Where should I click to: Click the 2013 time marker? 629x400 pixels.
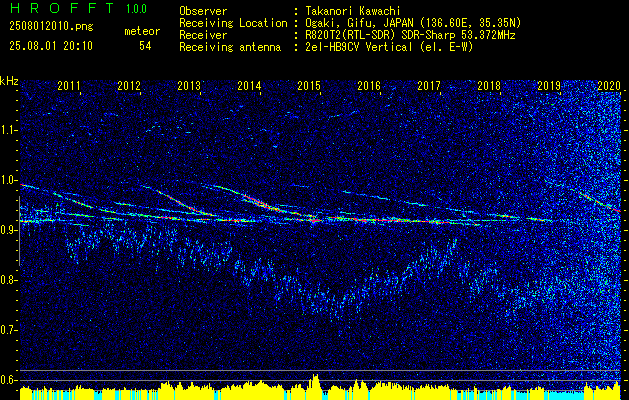coord(189,85)
